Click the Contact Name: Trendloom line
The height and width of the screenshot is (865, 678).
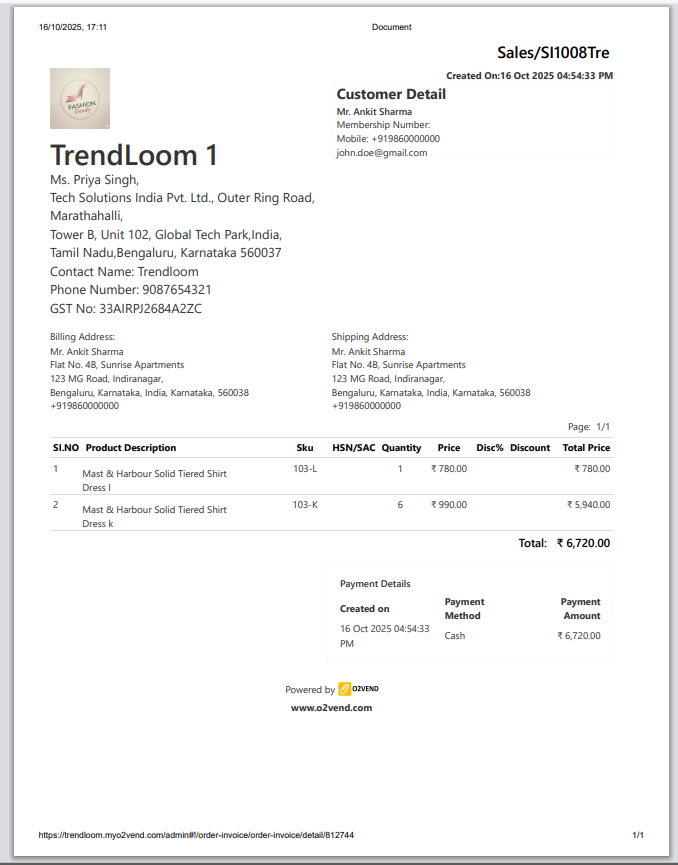click(x=124, y=271)
